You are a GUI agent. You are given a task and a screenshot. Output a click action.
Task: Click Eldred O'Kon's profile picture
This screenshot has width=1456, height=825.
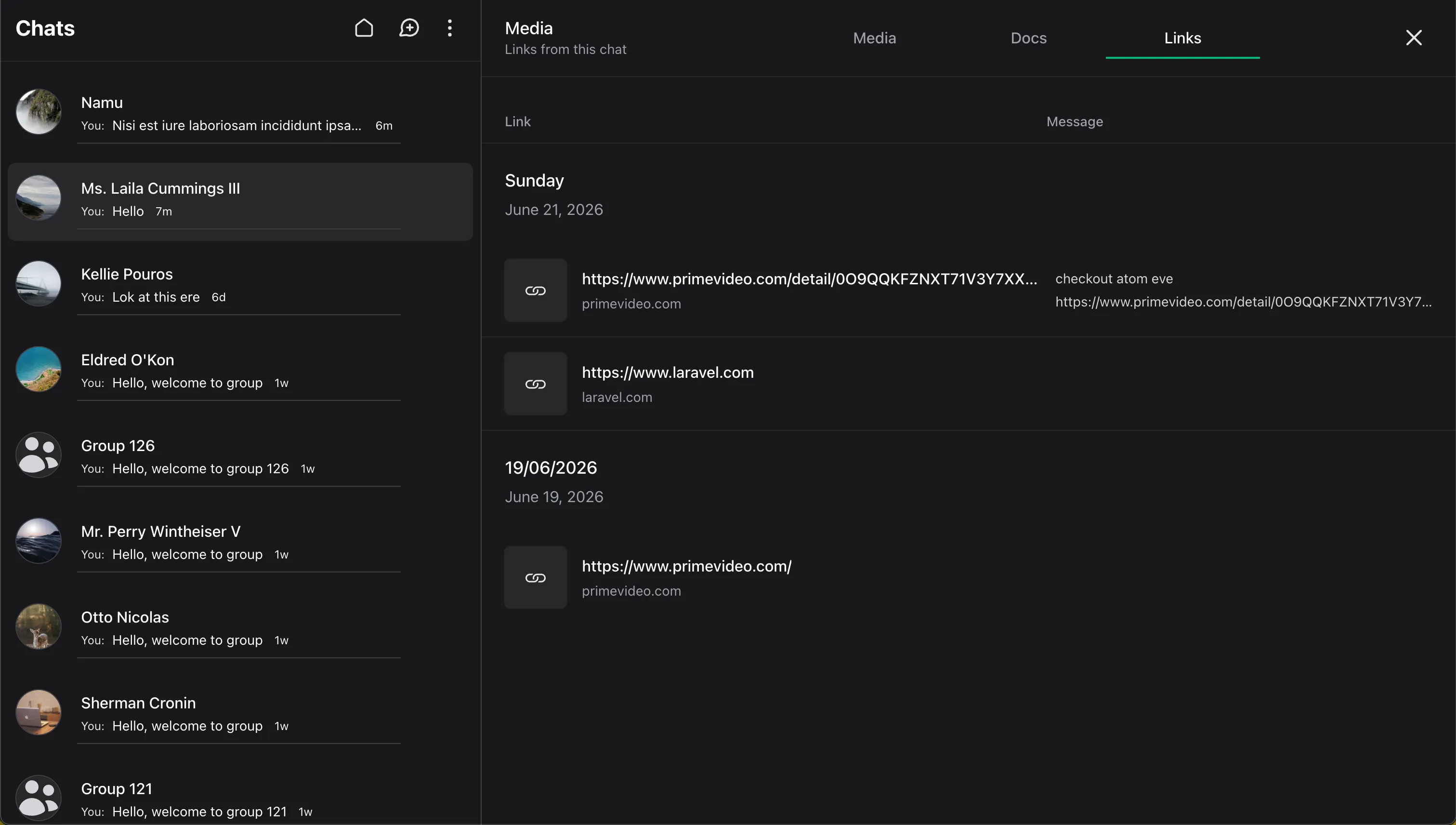39,369
